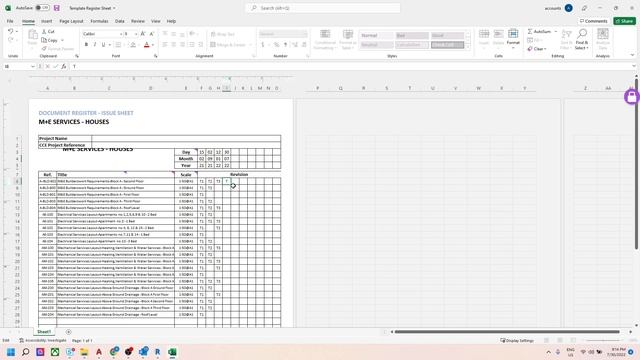Open Sort & Filter menu
Screen dimensions: 640x360
(566, 39)
